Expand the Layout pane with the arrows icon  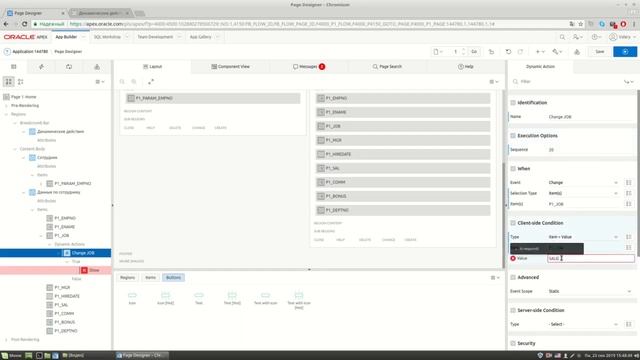pyautogui.click(x=151, y=82)
